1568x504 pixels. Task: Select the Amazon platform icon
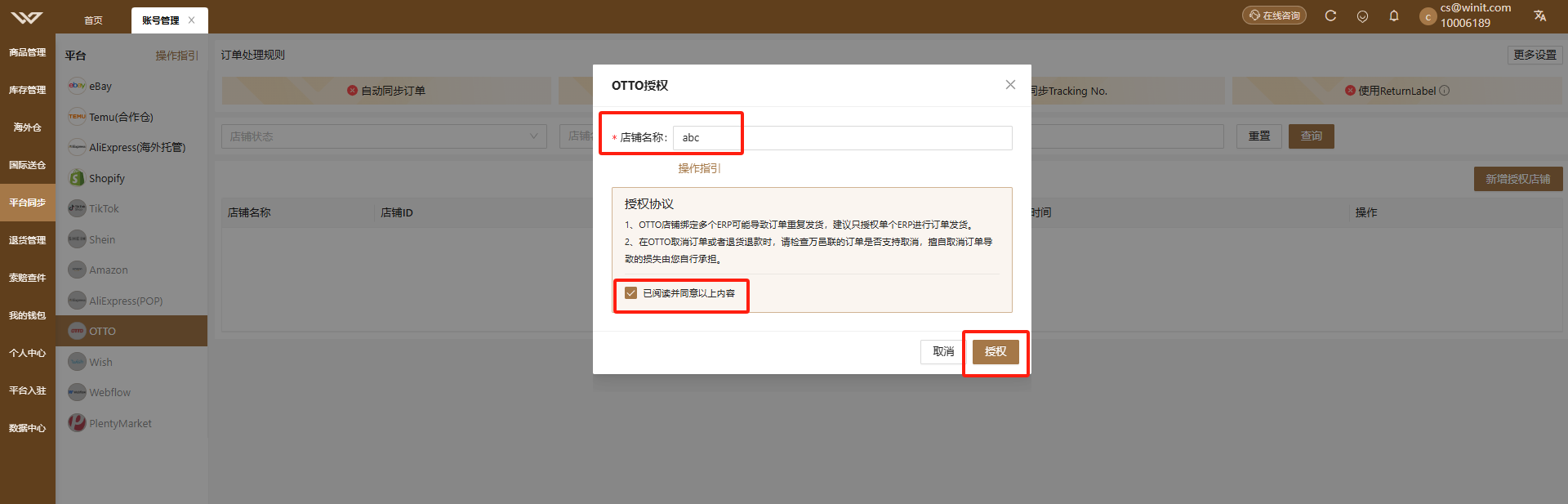(x=77, y=270)
